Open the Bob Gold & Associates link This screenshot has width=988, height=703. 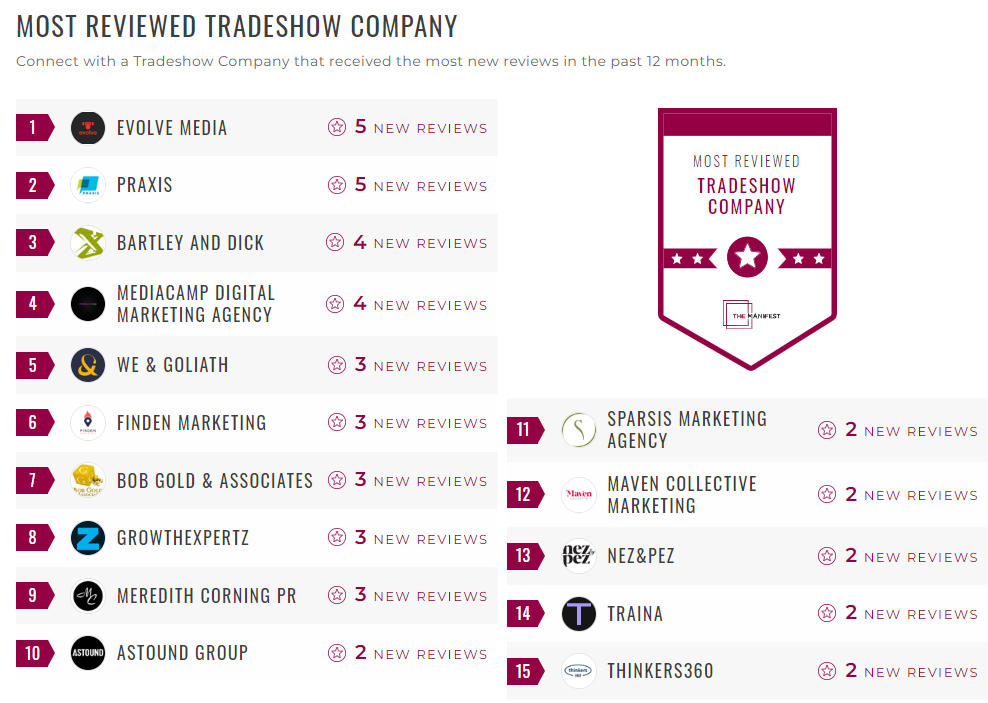(x=215, y=481)
